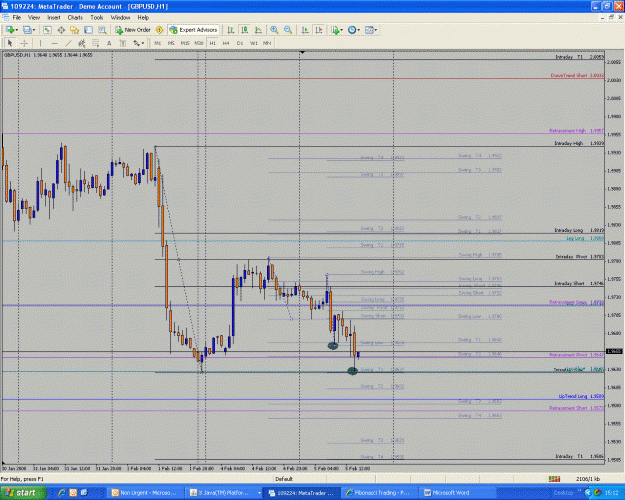
Task: Switch timeframe to M15
Action: [185, 43]
